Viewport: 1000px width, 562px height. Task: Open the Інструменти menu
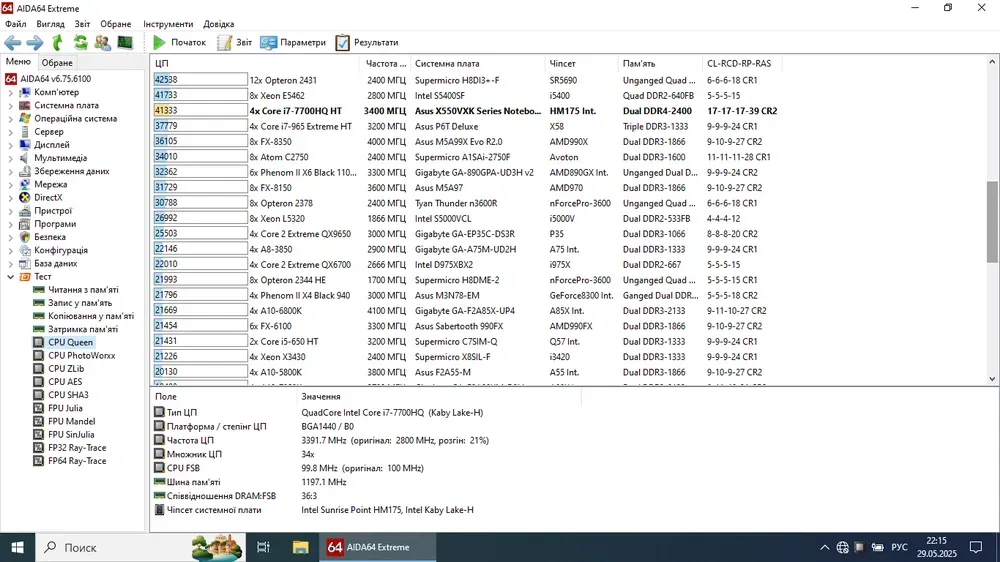pyautogui.click(x=168, y=23)
